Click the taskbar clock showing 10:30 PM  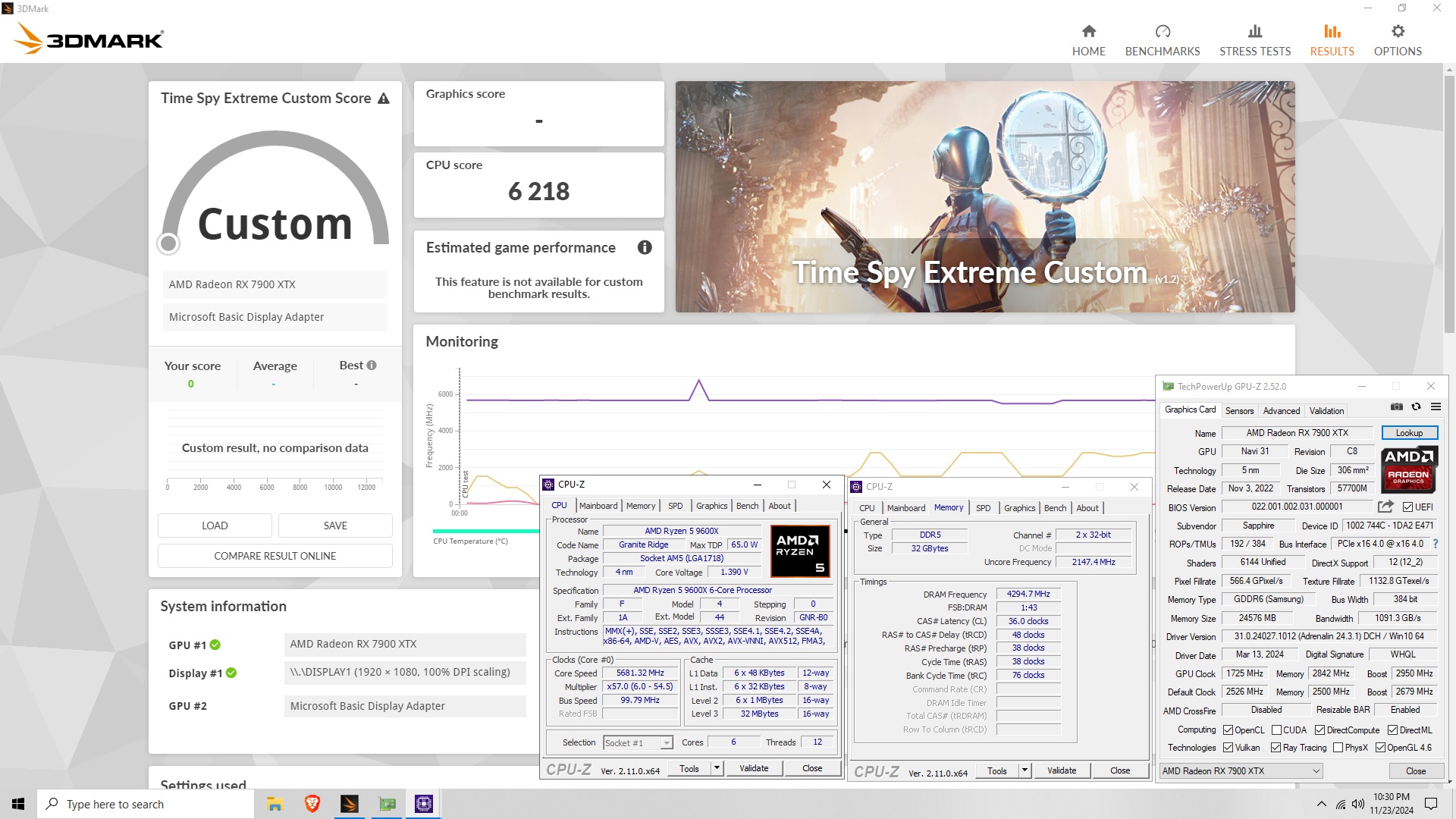click(x=1391, y=804)
